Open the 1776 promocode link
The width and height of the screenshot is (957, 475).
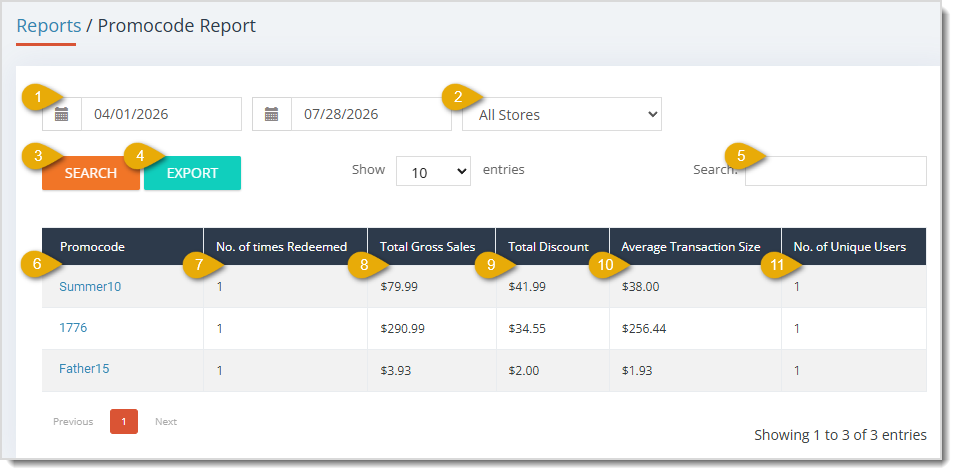[73, 328]
